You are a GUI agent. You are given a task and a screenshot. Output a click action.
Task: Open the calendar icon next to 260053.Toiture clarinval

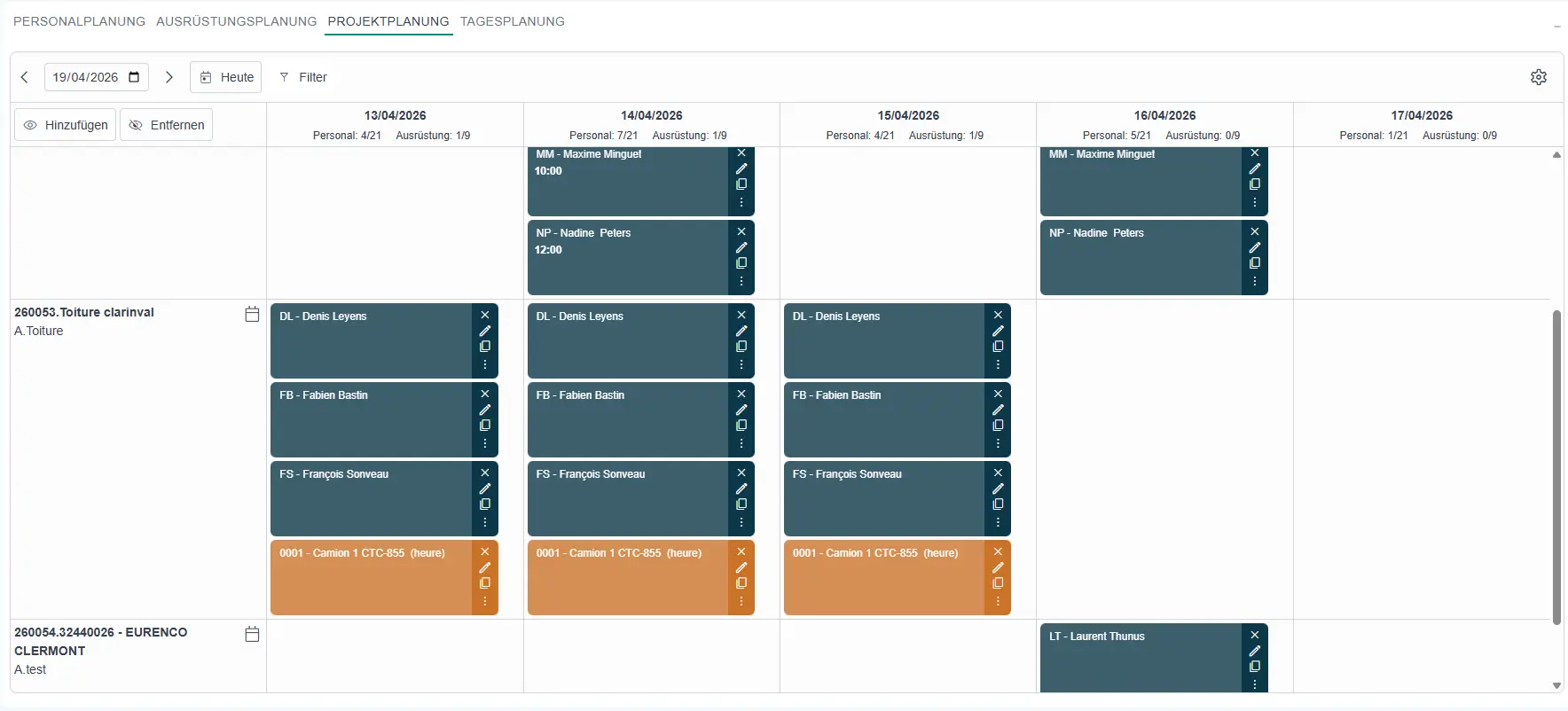pos(252,314)
